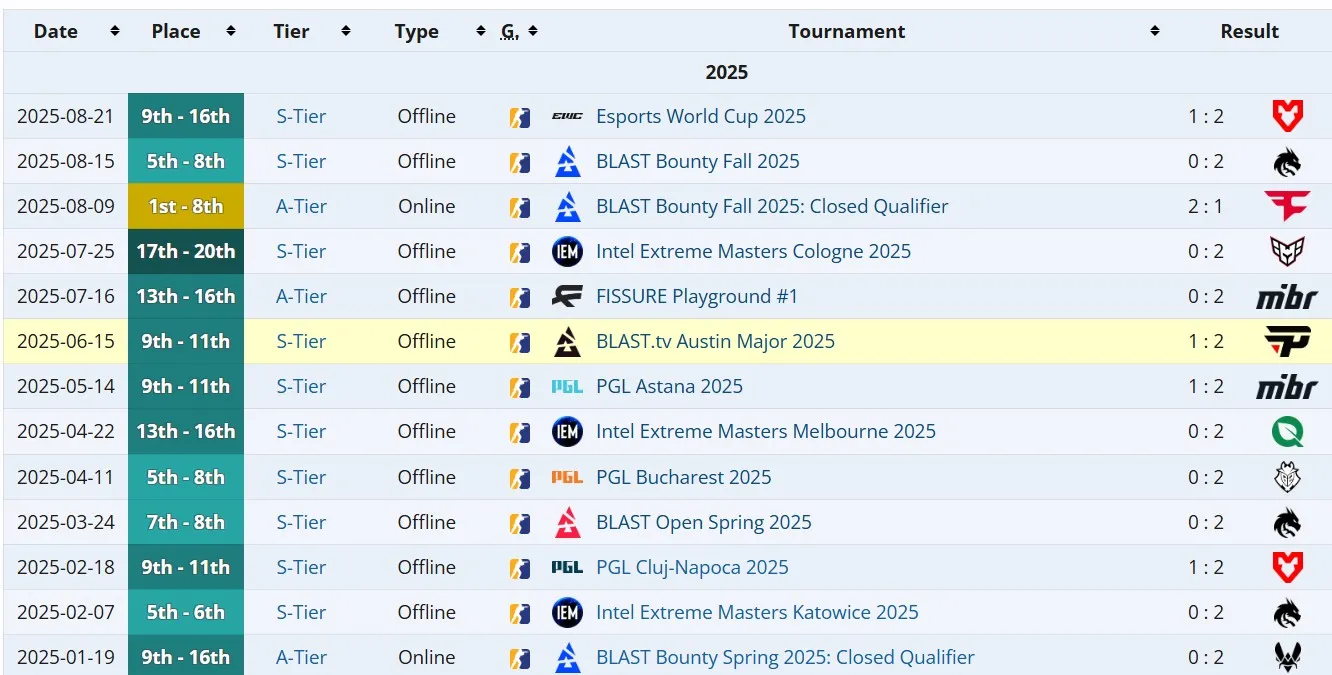Click the FISSURE icon beside Playground #1
The width and height of the screenshot is (1332, 675).
pos(567,296)
